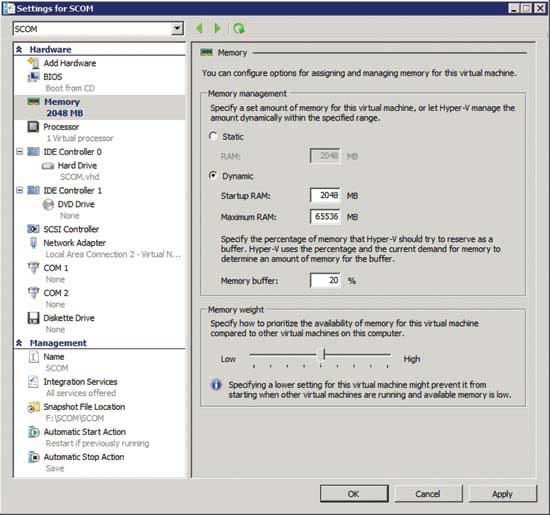Click the Apply button
Image resolution: width=550 pixels, height=515 pixels.
[502, 494]
